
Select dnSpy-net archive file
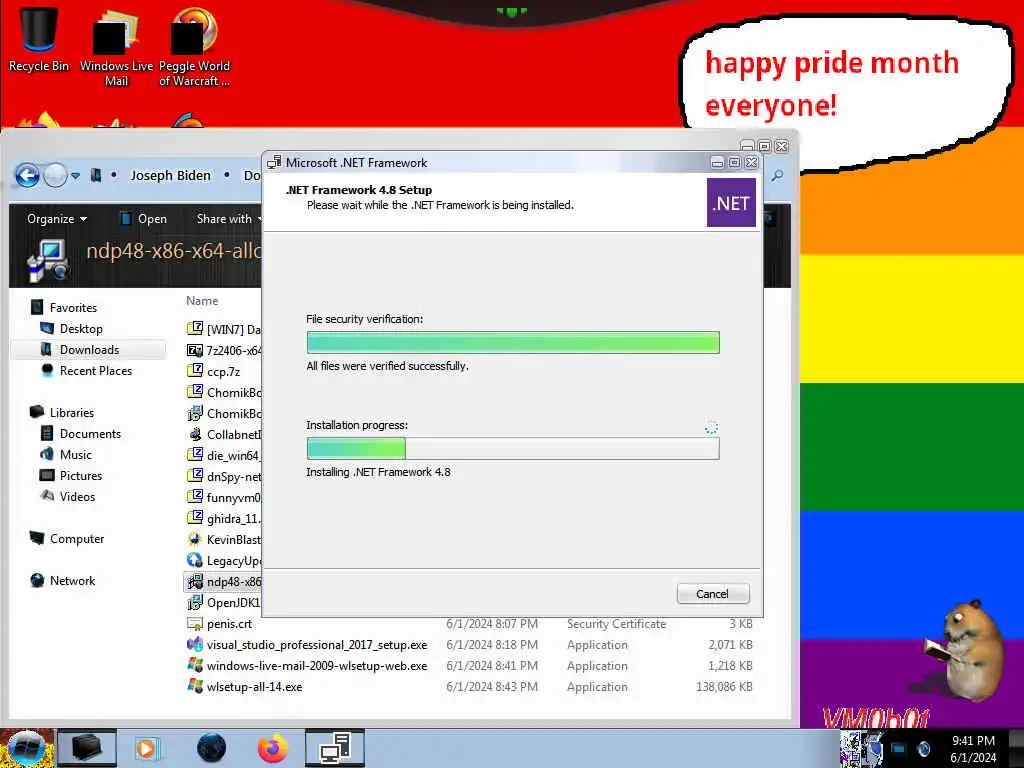[223, 477]
